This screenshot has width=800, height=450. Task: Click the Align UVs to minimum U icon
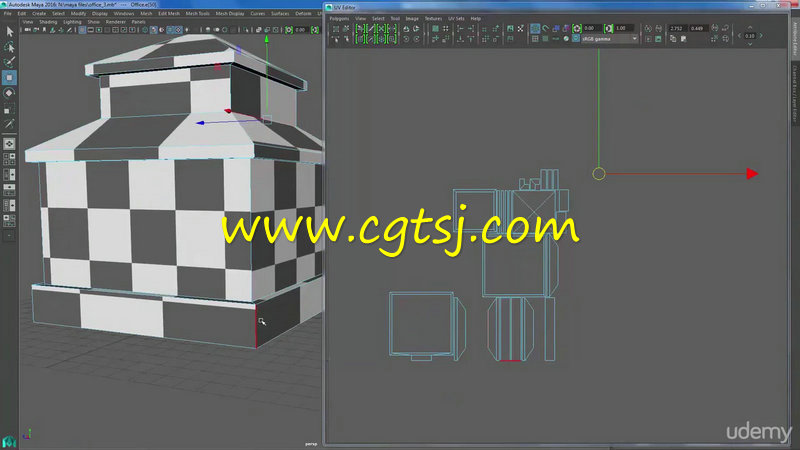[x=460, y=29]
